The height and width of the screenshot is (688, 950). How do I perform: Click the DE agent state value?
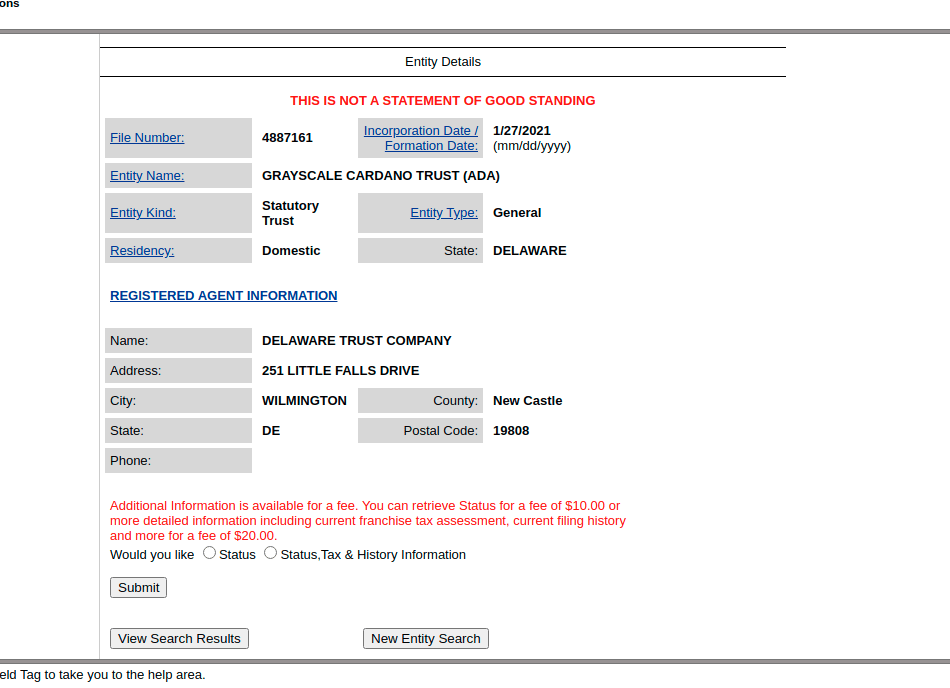coord(271,431)
